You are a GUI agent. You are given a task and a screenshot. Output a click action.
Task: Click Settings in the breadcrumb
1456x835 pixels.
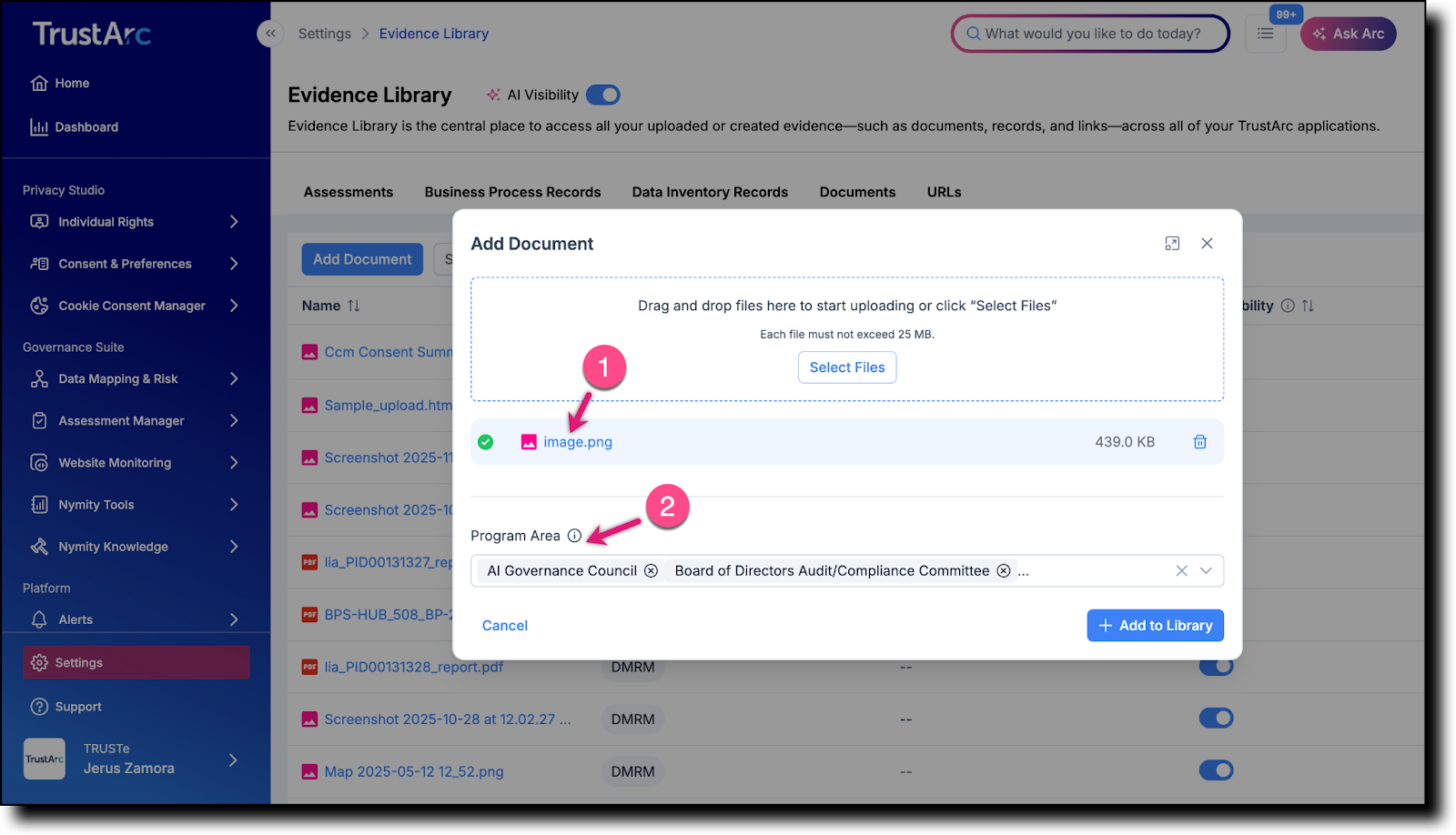tap(325, 34)
